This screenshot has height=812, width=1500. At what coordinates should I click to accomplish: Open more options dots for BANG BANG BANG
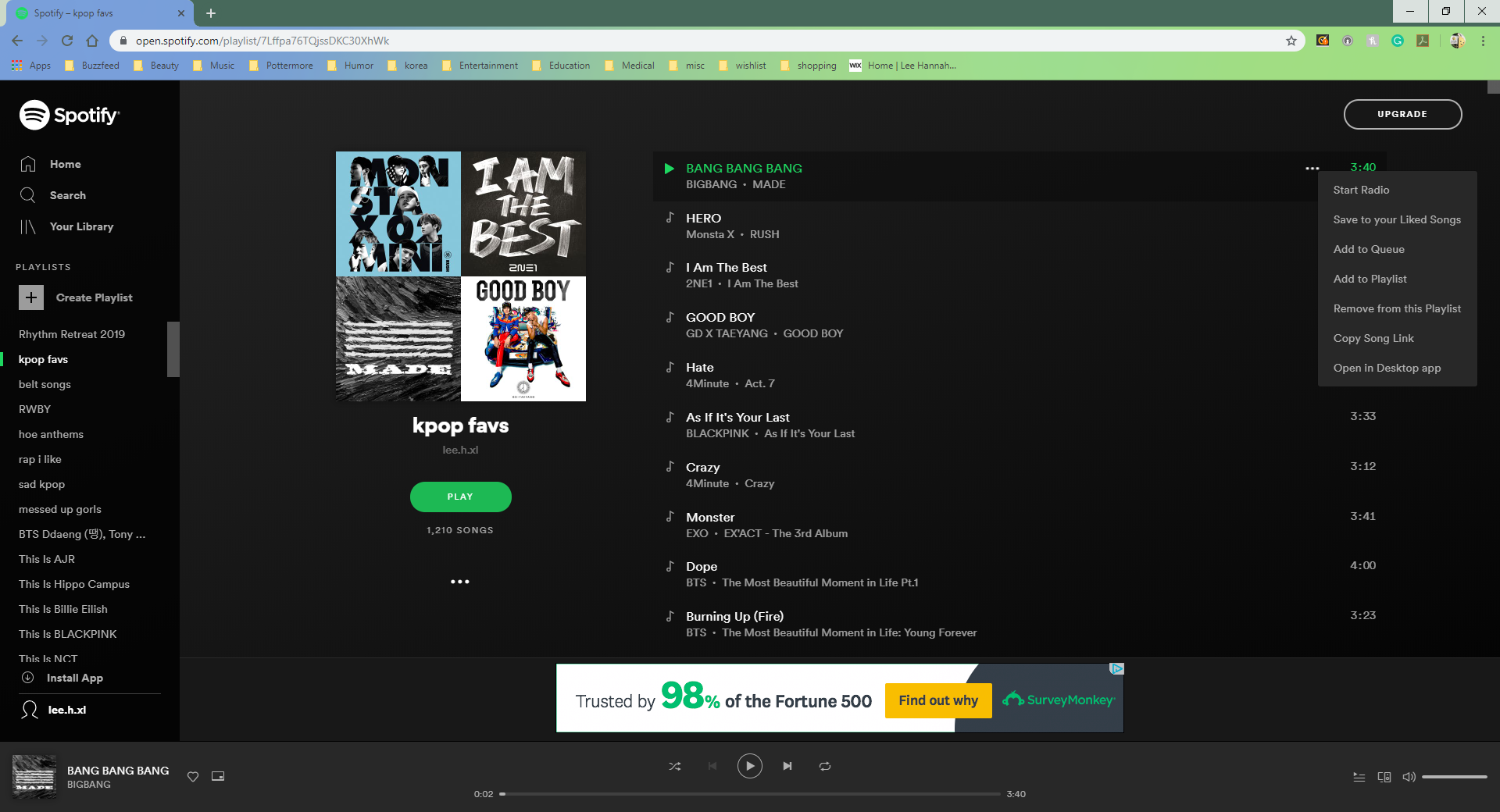[x=1312, y=168]
